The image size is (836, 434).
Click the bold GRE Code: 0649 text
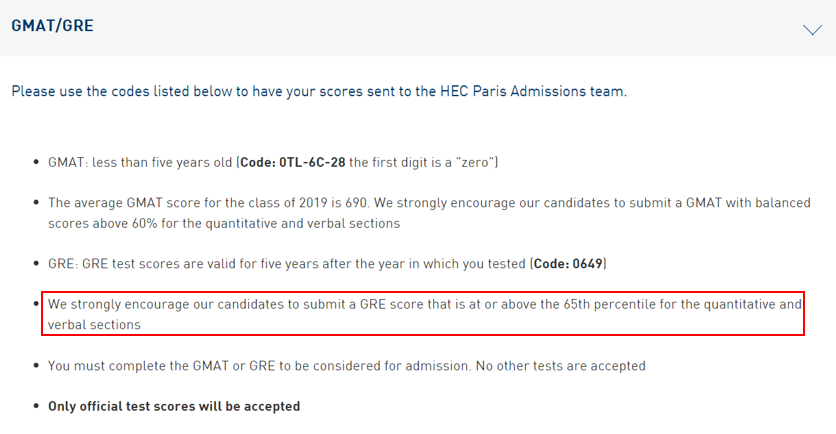[568, 263]
